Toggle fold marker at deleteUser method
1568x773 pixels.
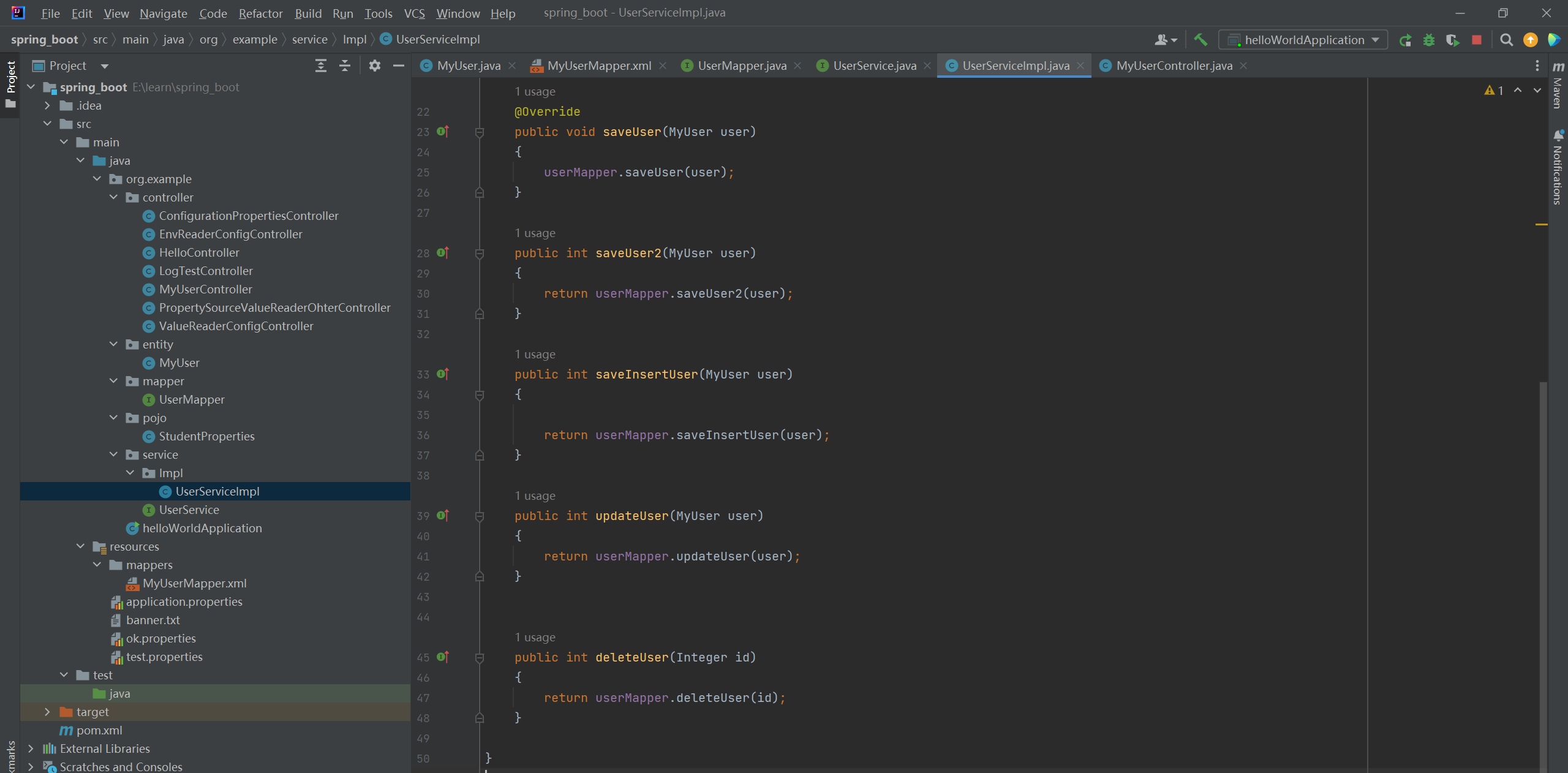pos(480,658)
